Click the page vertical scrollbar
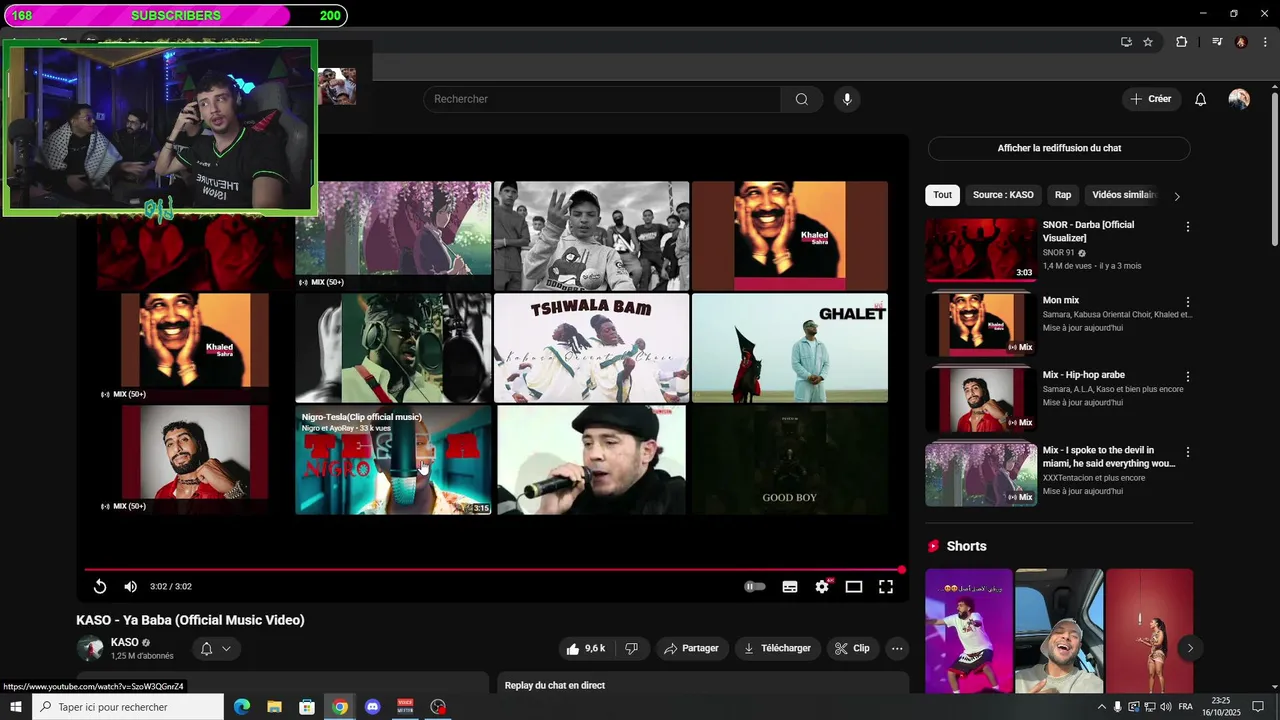Image resolution: width=1280 pixels, height=720 pixels. point(1274,170)
